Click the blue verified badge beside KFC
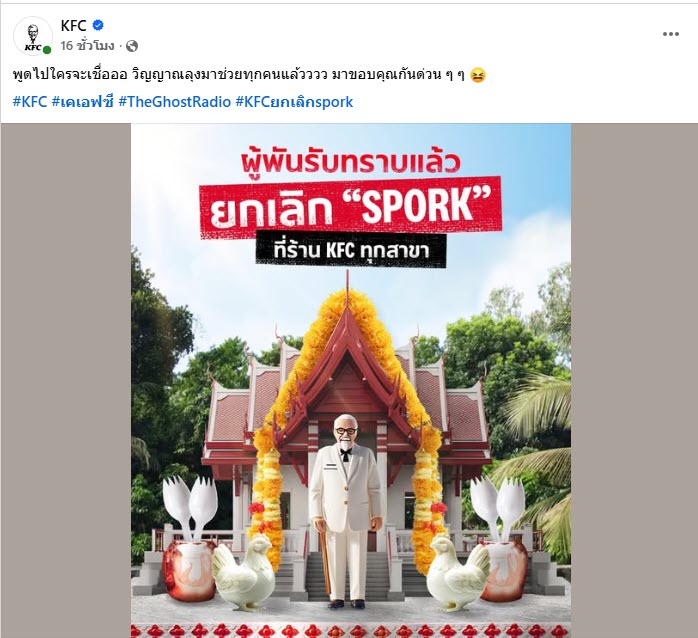Viewport: 698px width, 638px height. (x=98, y=25)
